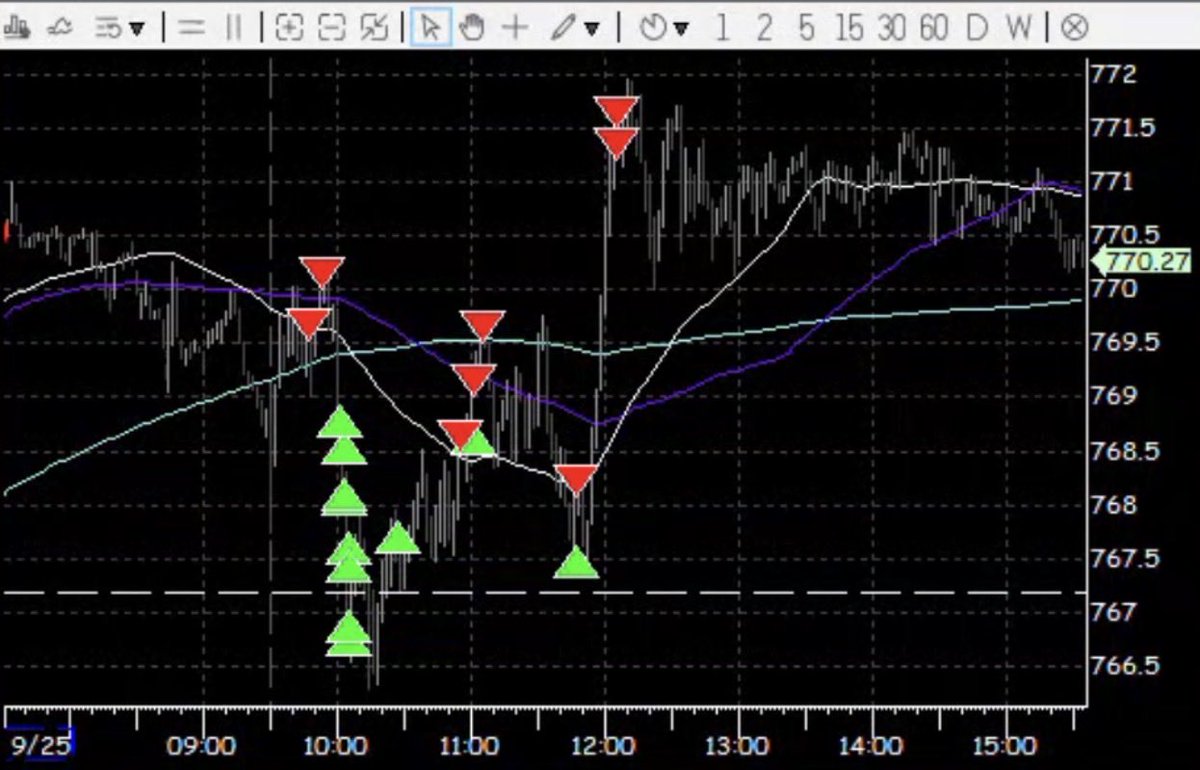Click the 09:00 time axis label
Screen dimensions: 1200x770
point(203,746)
